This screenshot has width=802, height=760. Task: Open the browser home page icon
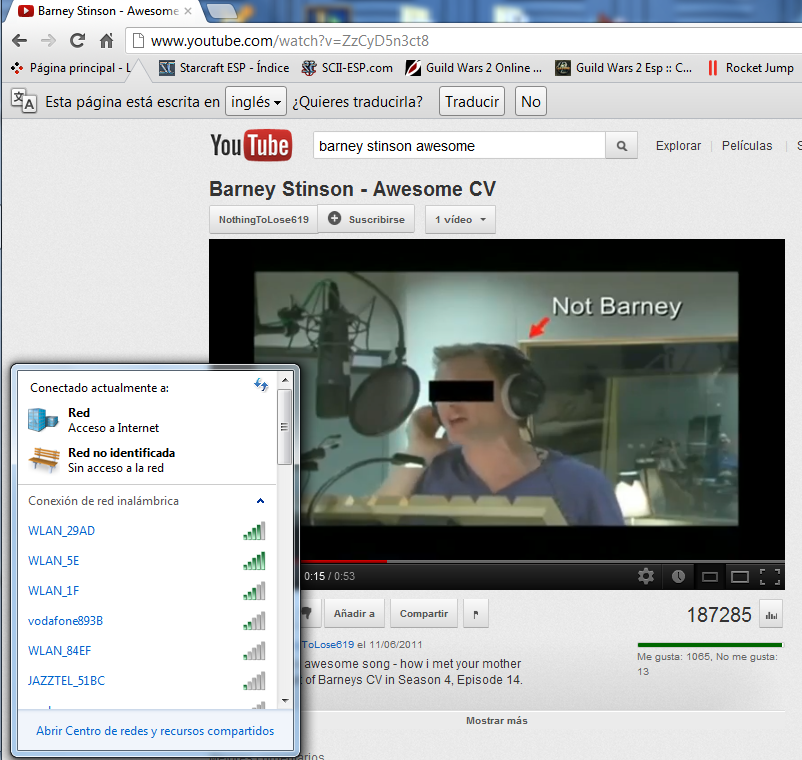tap(106, 40)
